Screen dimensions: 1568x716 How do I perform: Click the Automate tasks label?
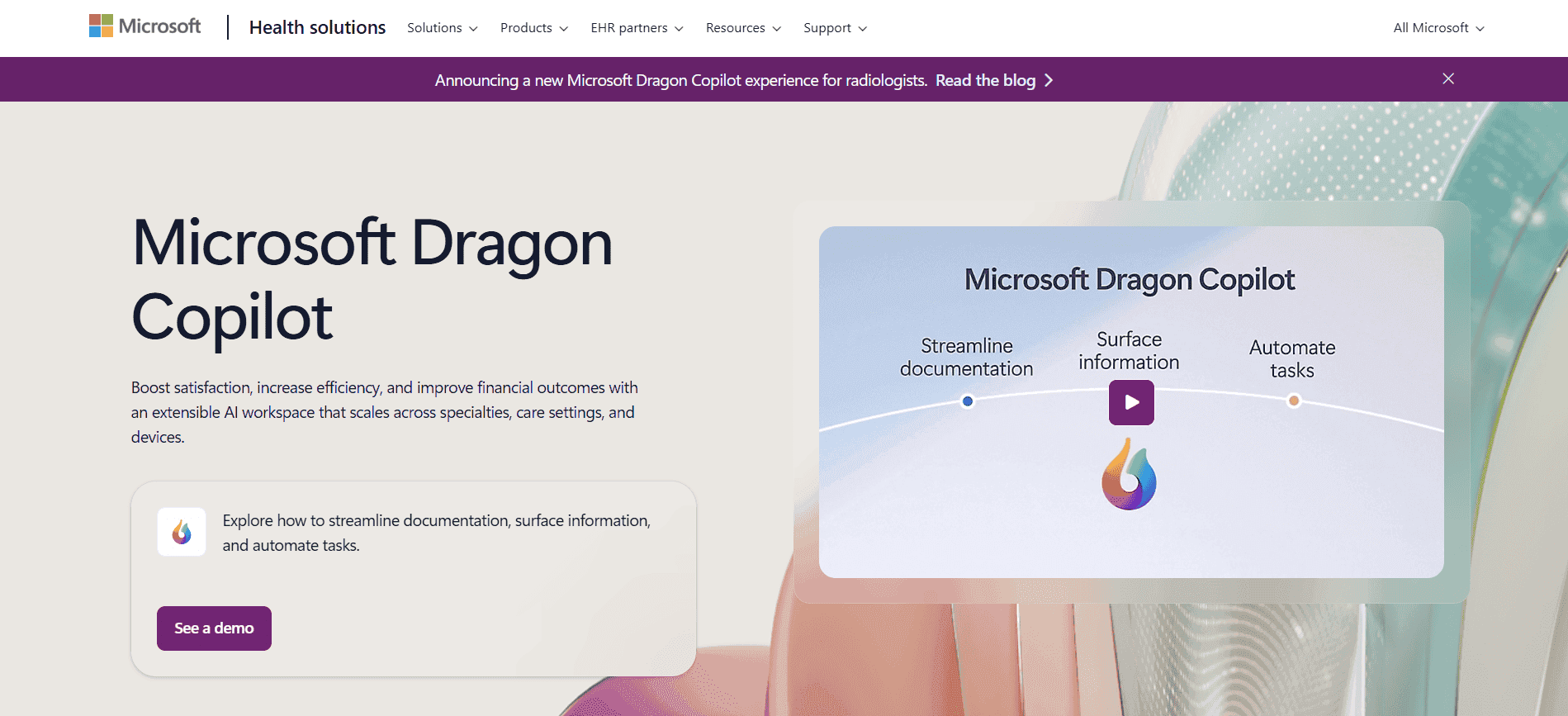(1292, 358)
